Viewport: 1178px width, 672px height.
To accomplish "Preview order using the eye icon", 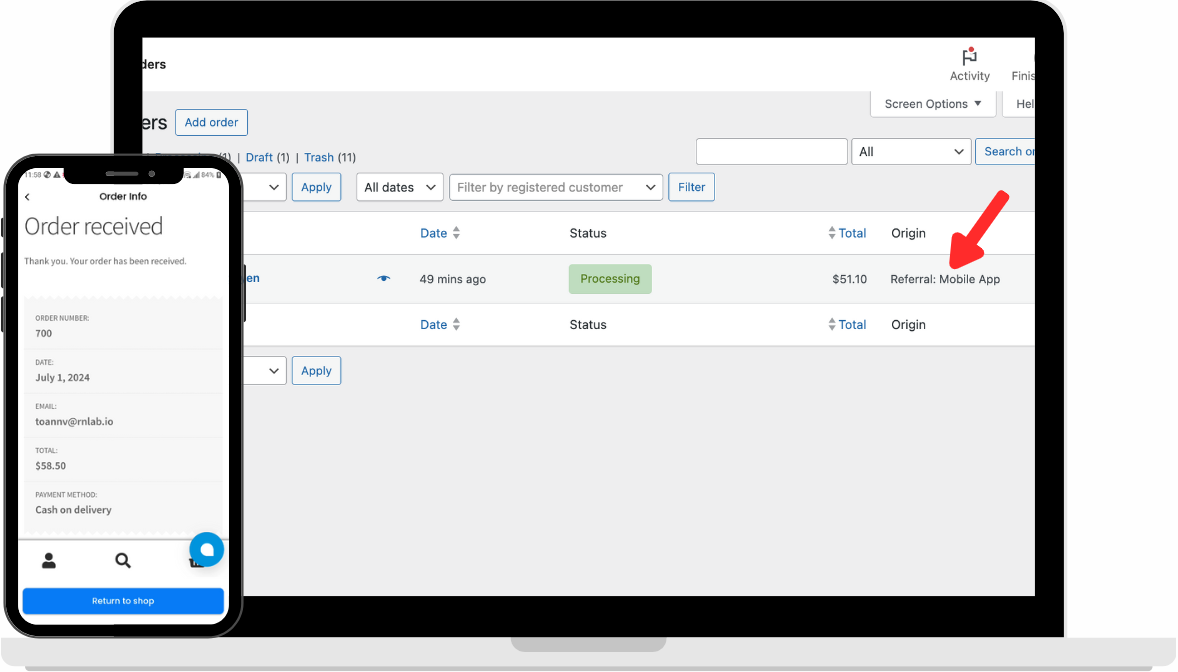I will pos(384,279).
